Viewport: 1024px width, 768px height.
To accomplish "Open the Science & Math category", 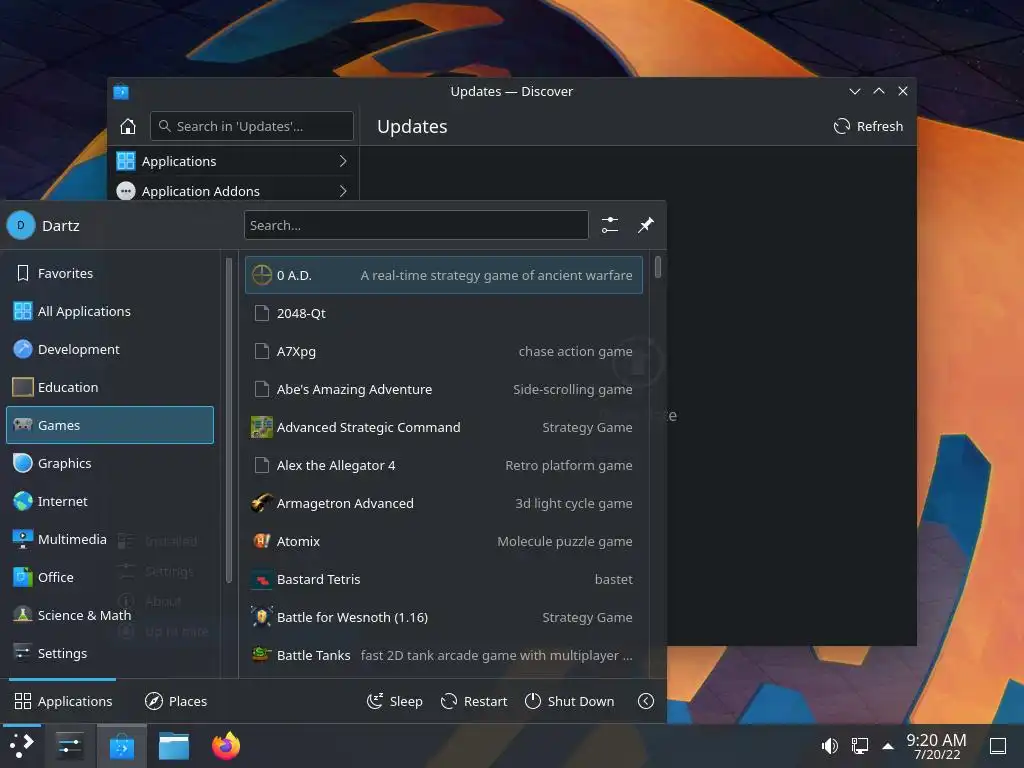I will click(110, 615).
